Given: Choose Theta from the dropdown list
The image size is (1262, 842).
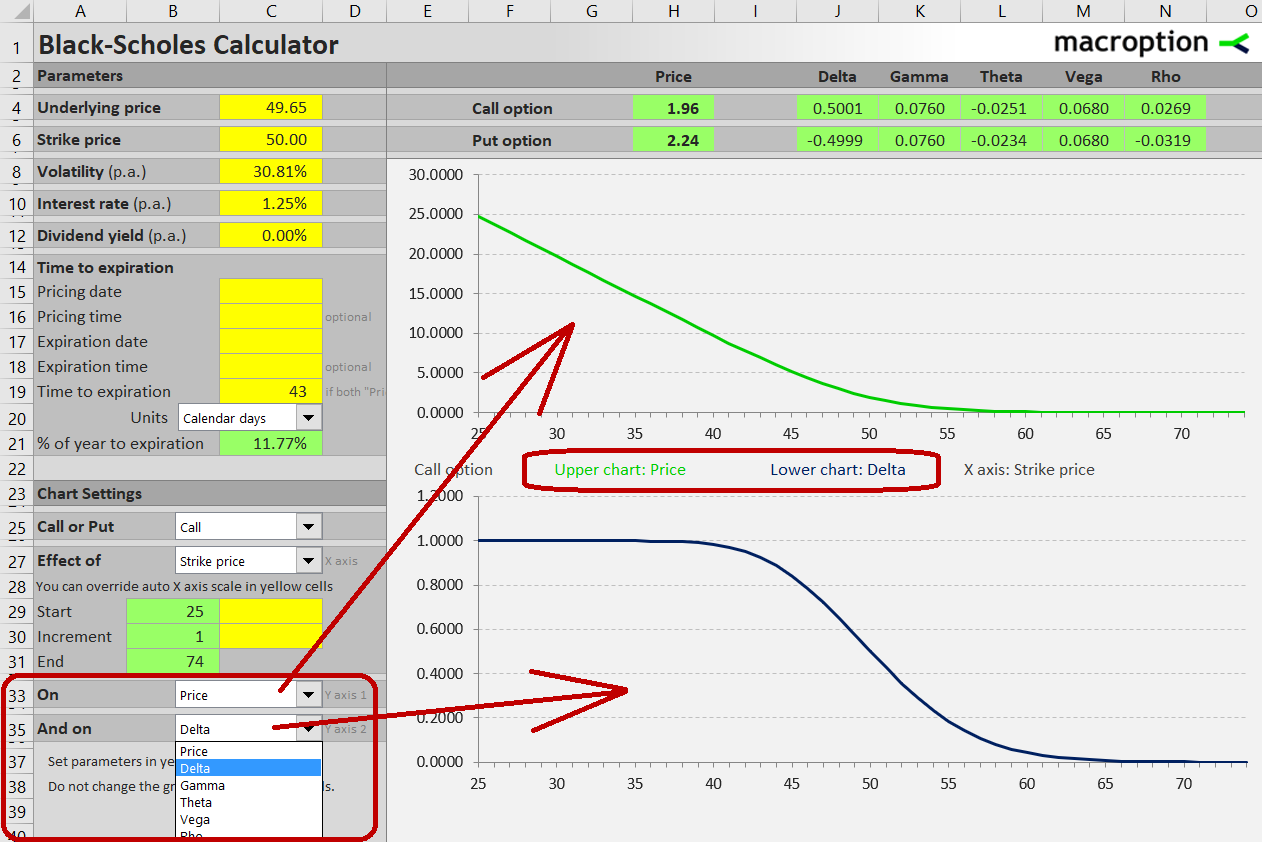Looking at the screenshot, I should pos(249,802).
